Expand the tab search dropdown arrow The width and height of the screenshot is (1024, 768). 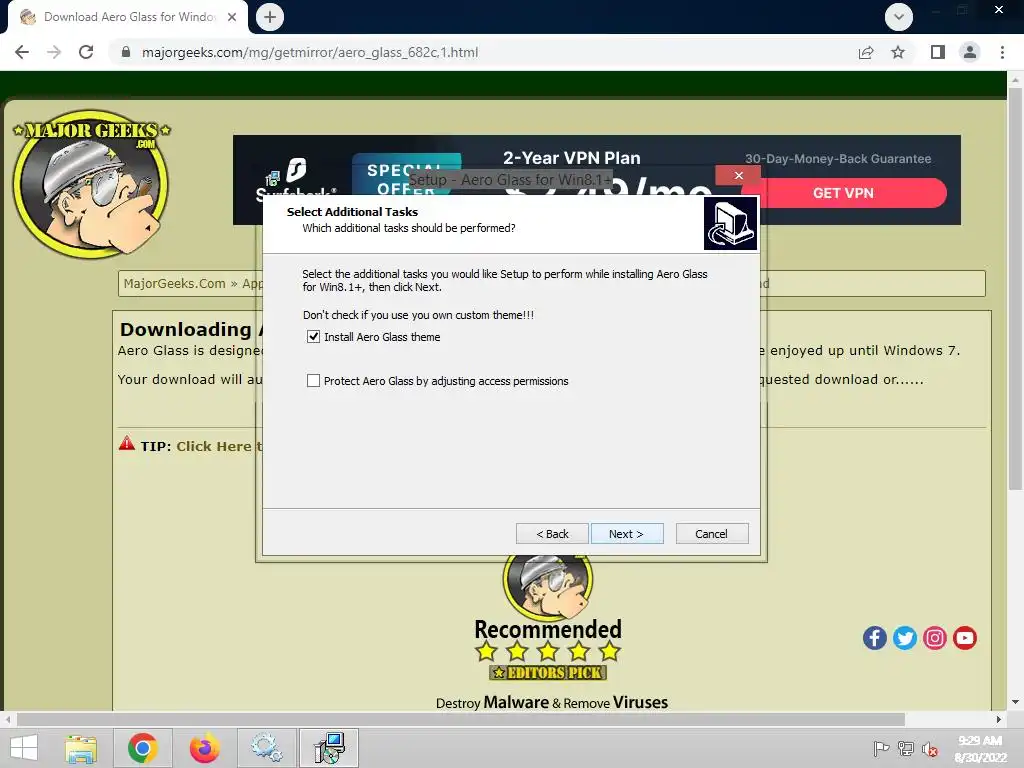[x=899, y=17]
